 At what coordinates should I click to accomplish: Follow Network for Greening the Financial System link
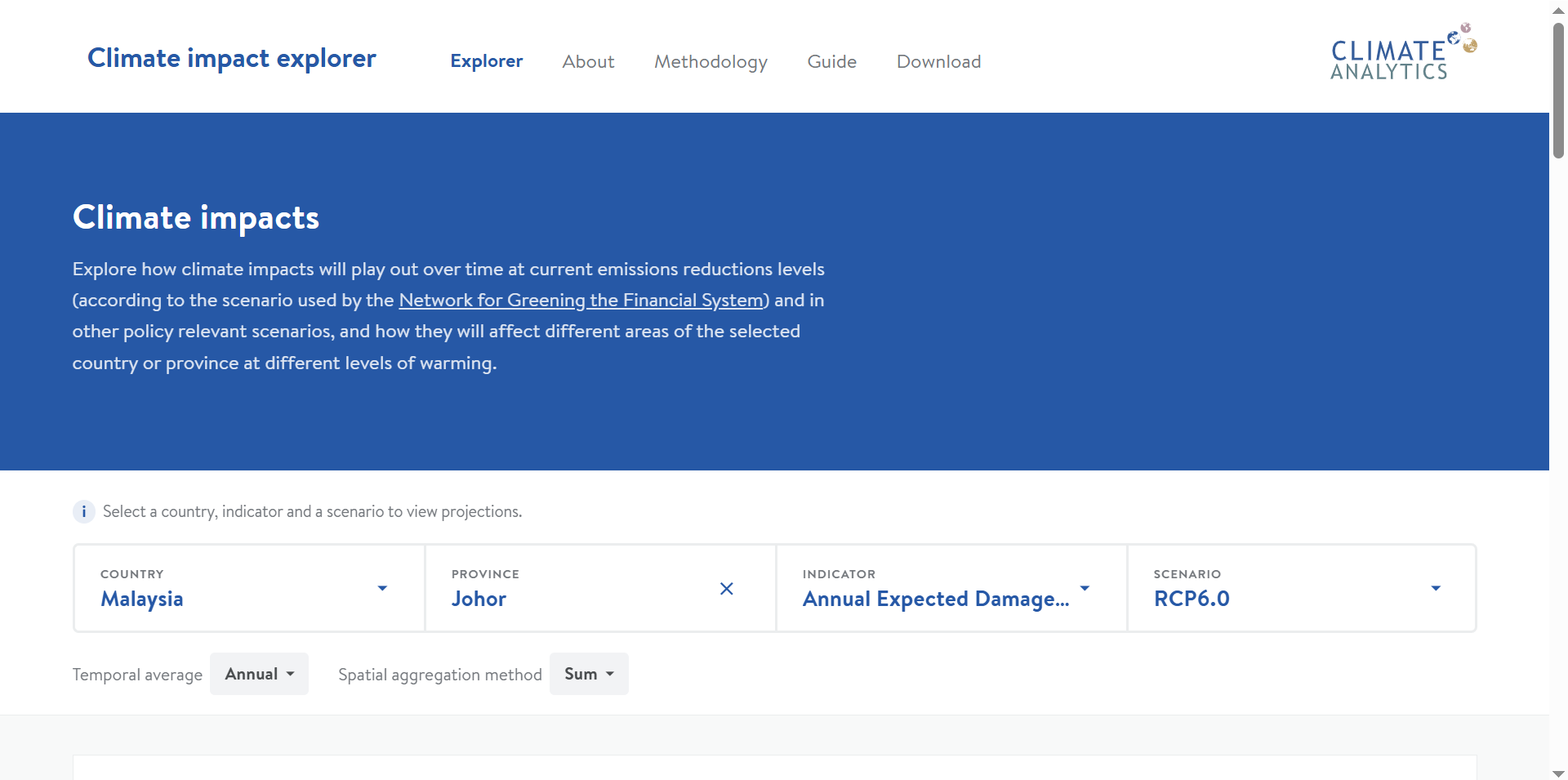click(581, 301)
